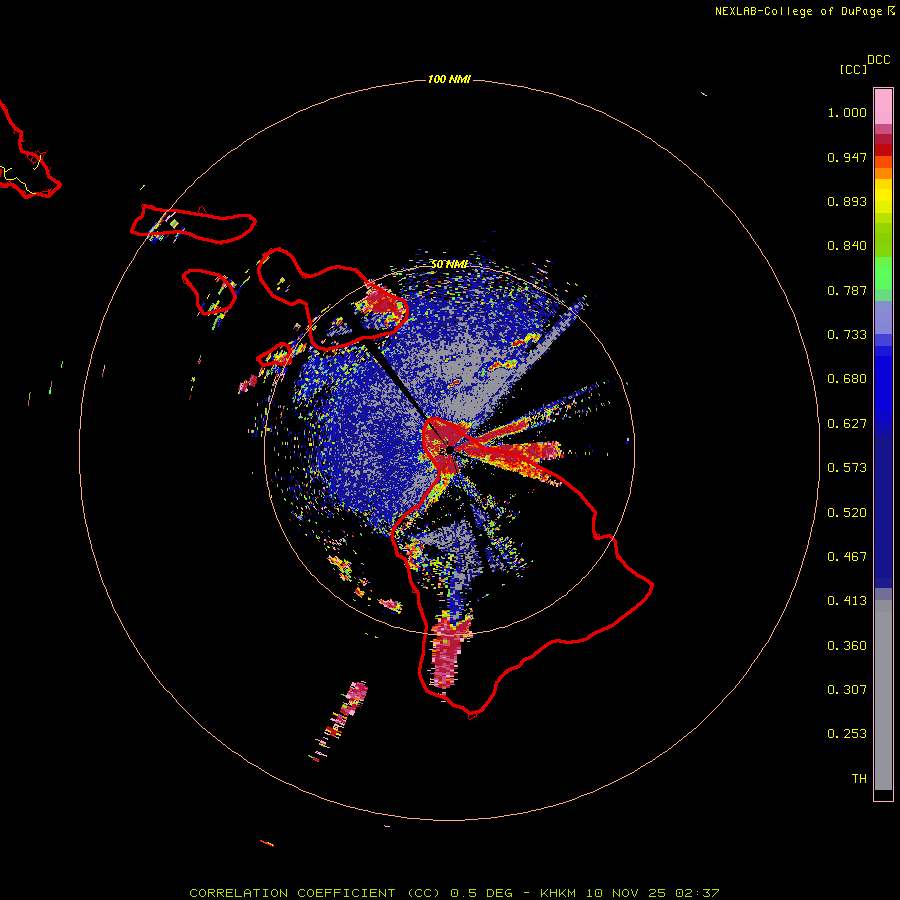Image resolution: width=900 pixels, height=900 pixels.
Task: Click the NEXLAB-College of DuPage header text
Action: [798, 11]
